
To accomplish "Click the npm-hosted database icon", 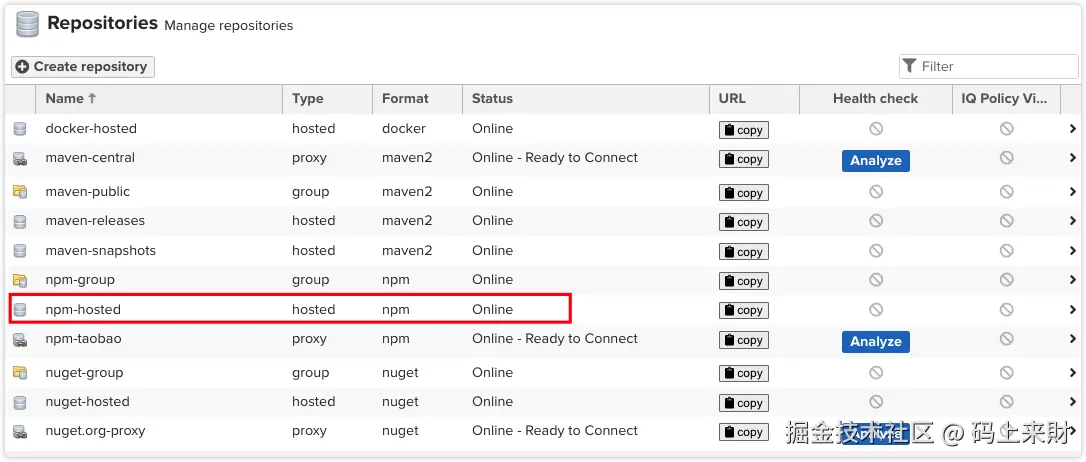I will coord(20,310).
